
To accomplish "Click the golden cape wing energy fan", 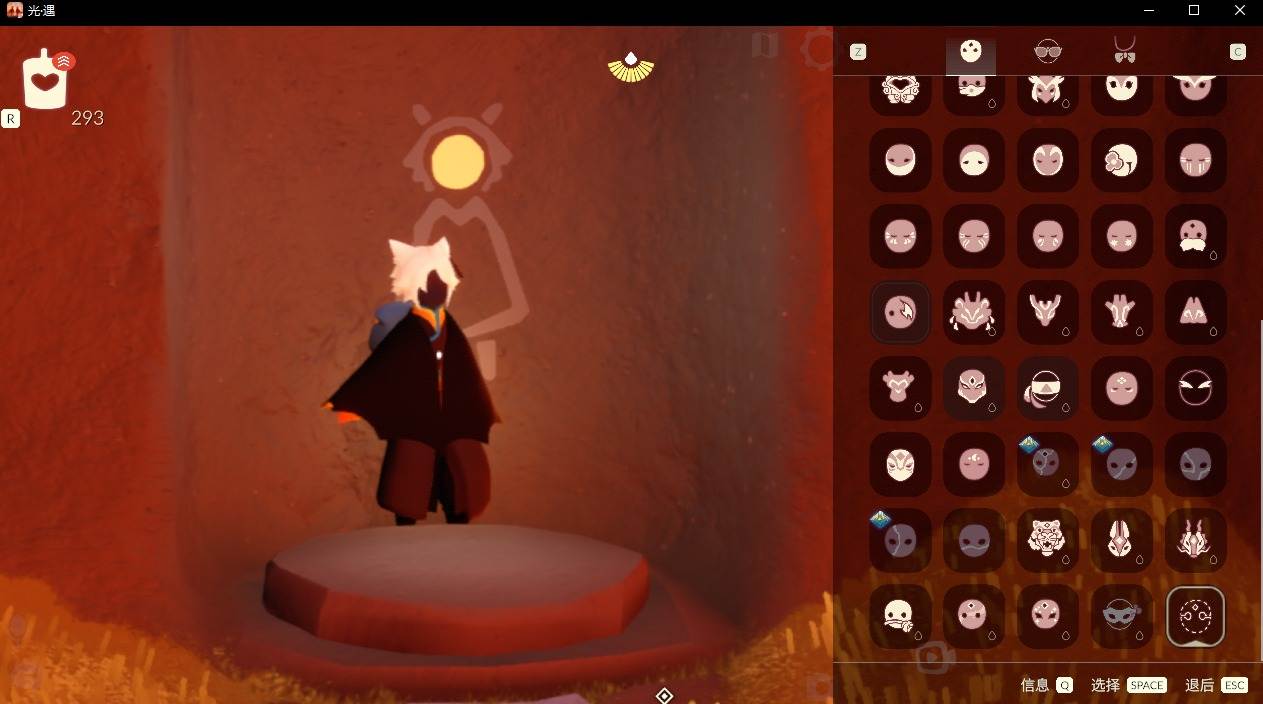I will 631,67.
